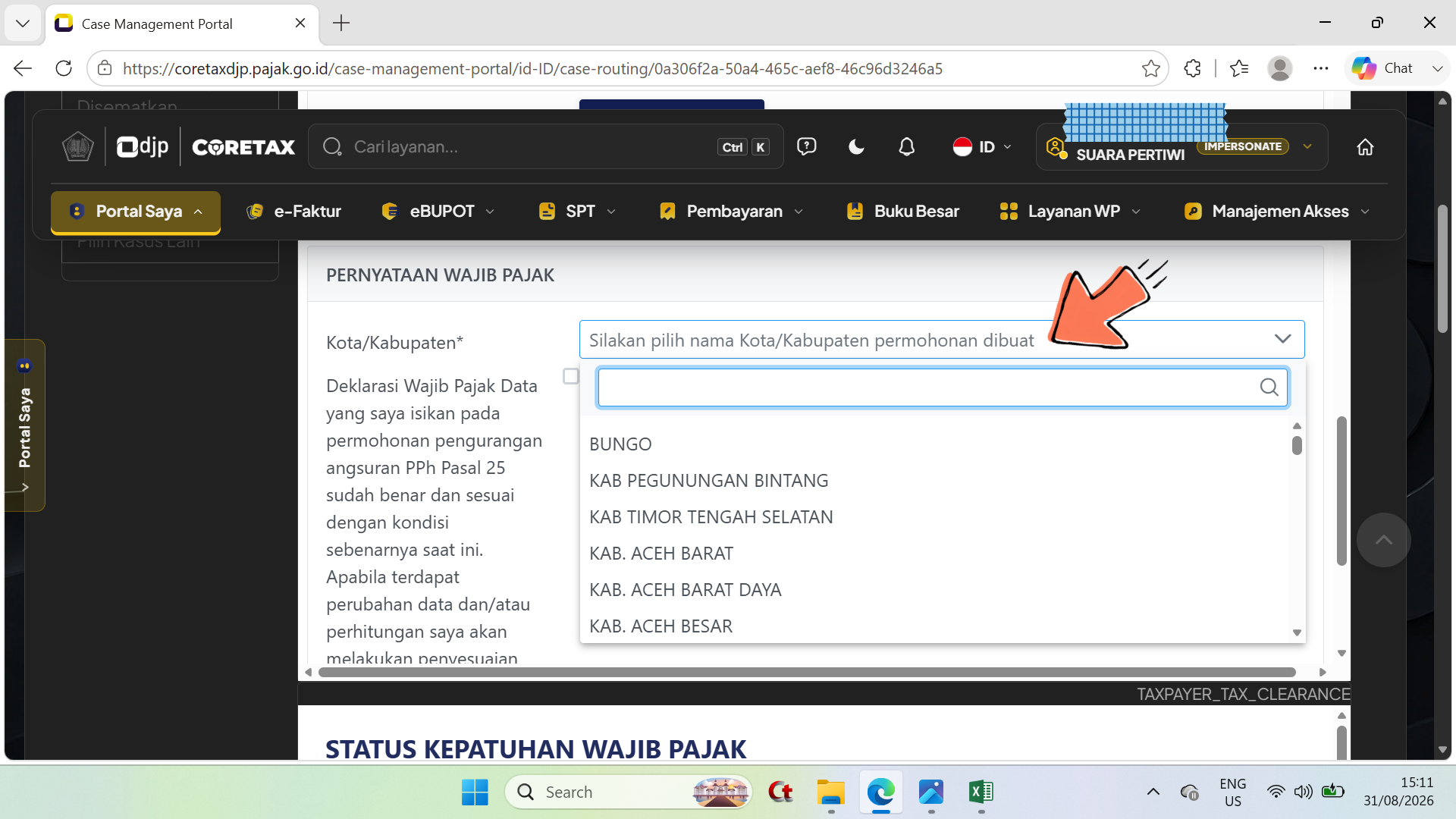Open Excel from the taskbar

click(981, 792)
